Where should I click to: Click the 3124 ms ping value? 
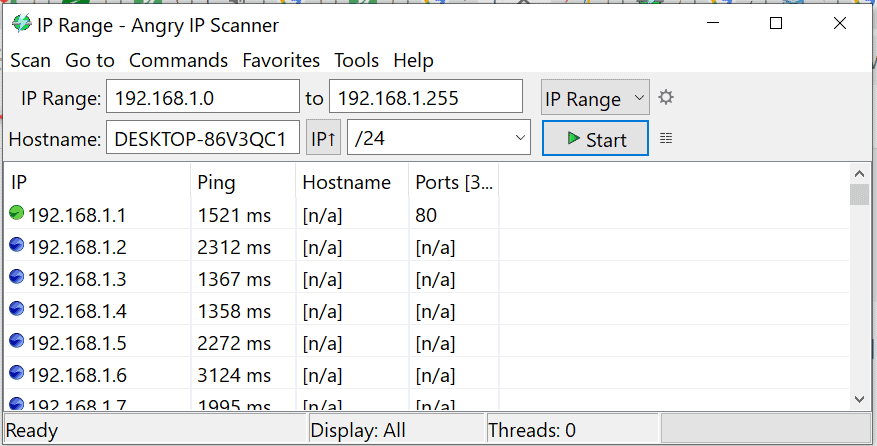[234, 375]
